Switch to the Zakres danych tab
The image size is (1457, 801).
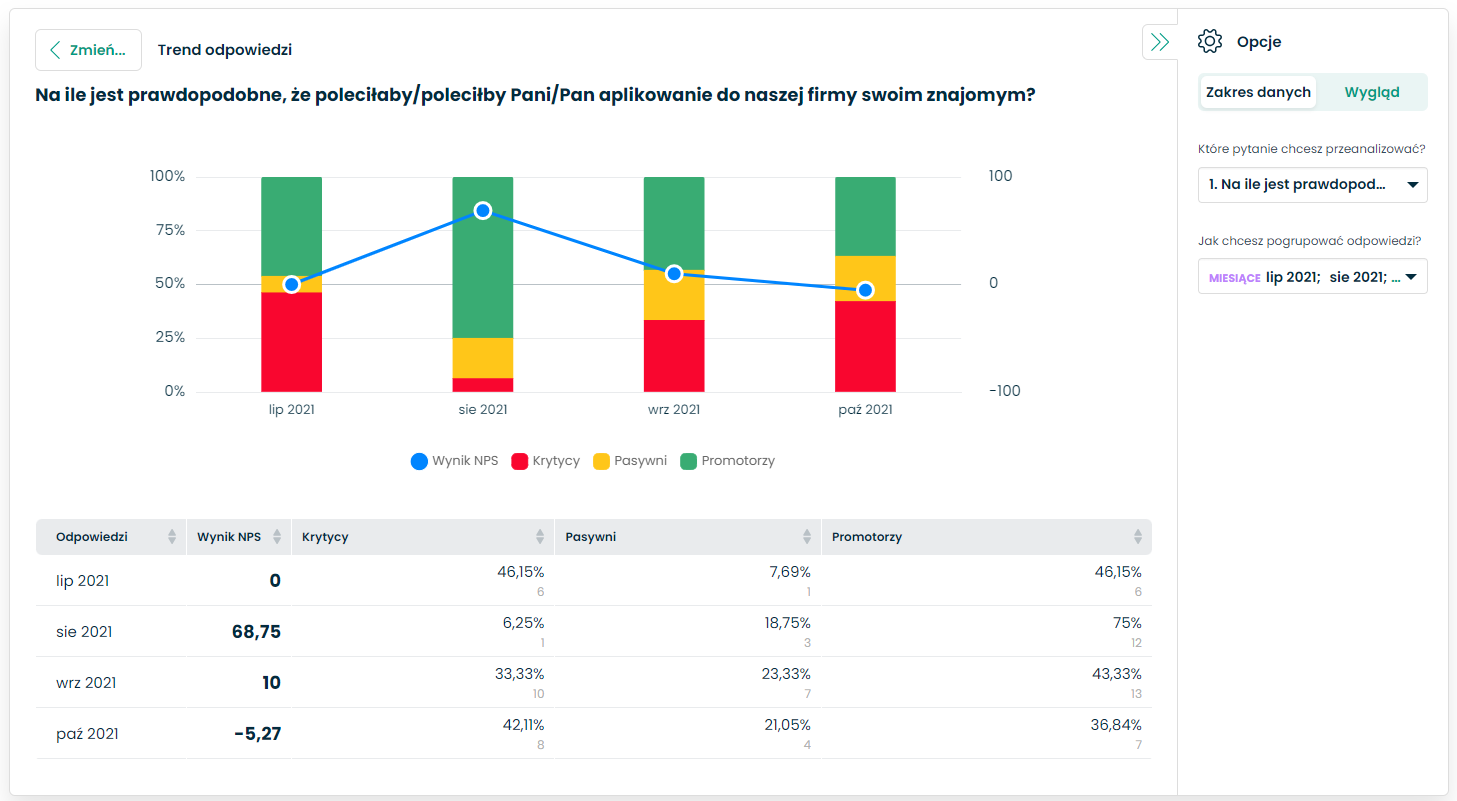pos(1258,92)
